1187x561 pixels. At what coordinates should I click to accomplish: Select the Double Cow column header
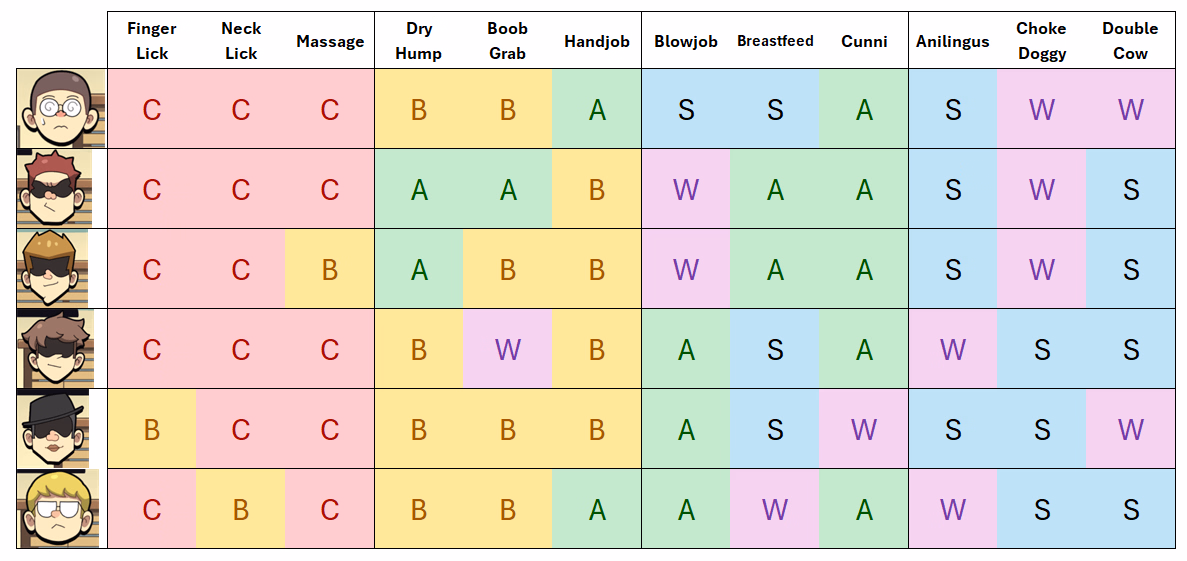[x=1131, y=41]
